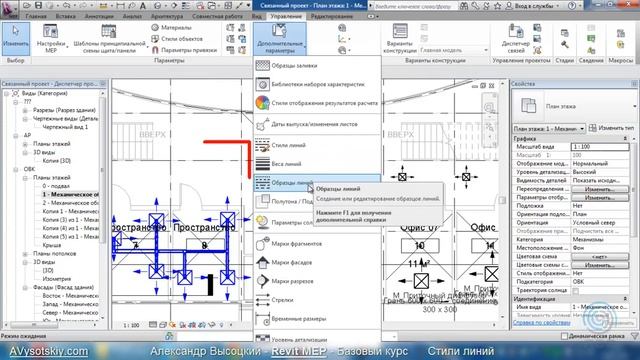Select Библиотеки наборов характеристик entry

pyautogui.click(x=317, y=84)
